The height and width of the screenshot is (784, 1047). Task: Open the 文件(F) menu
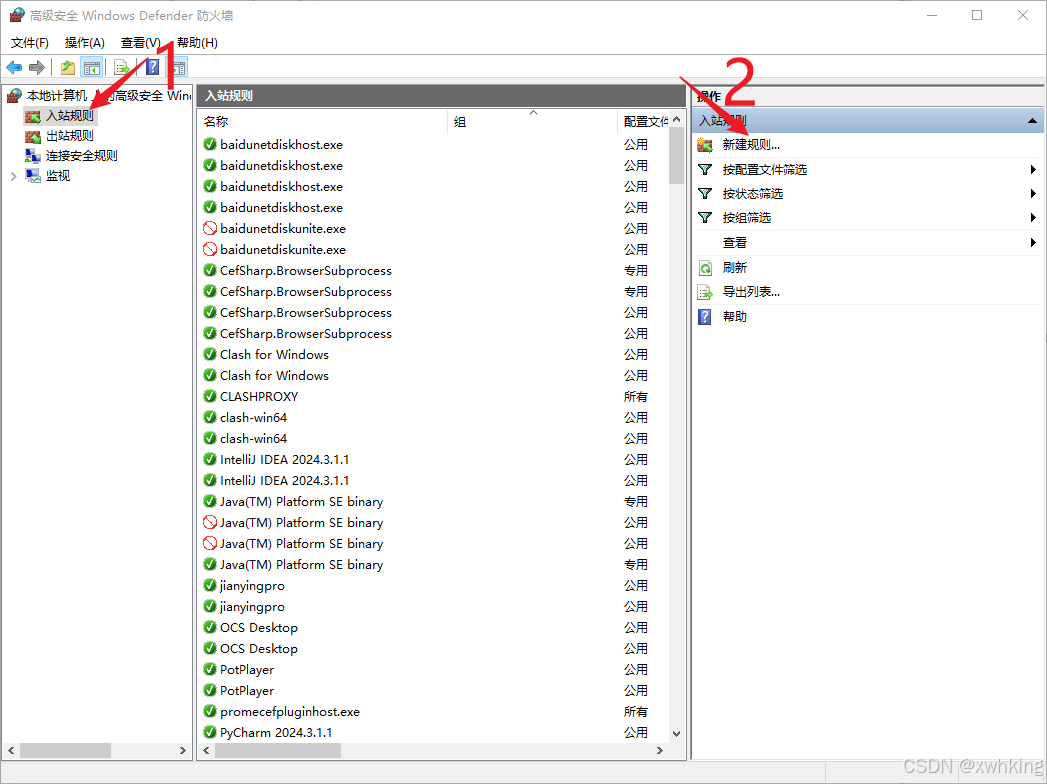coord(29,43)
